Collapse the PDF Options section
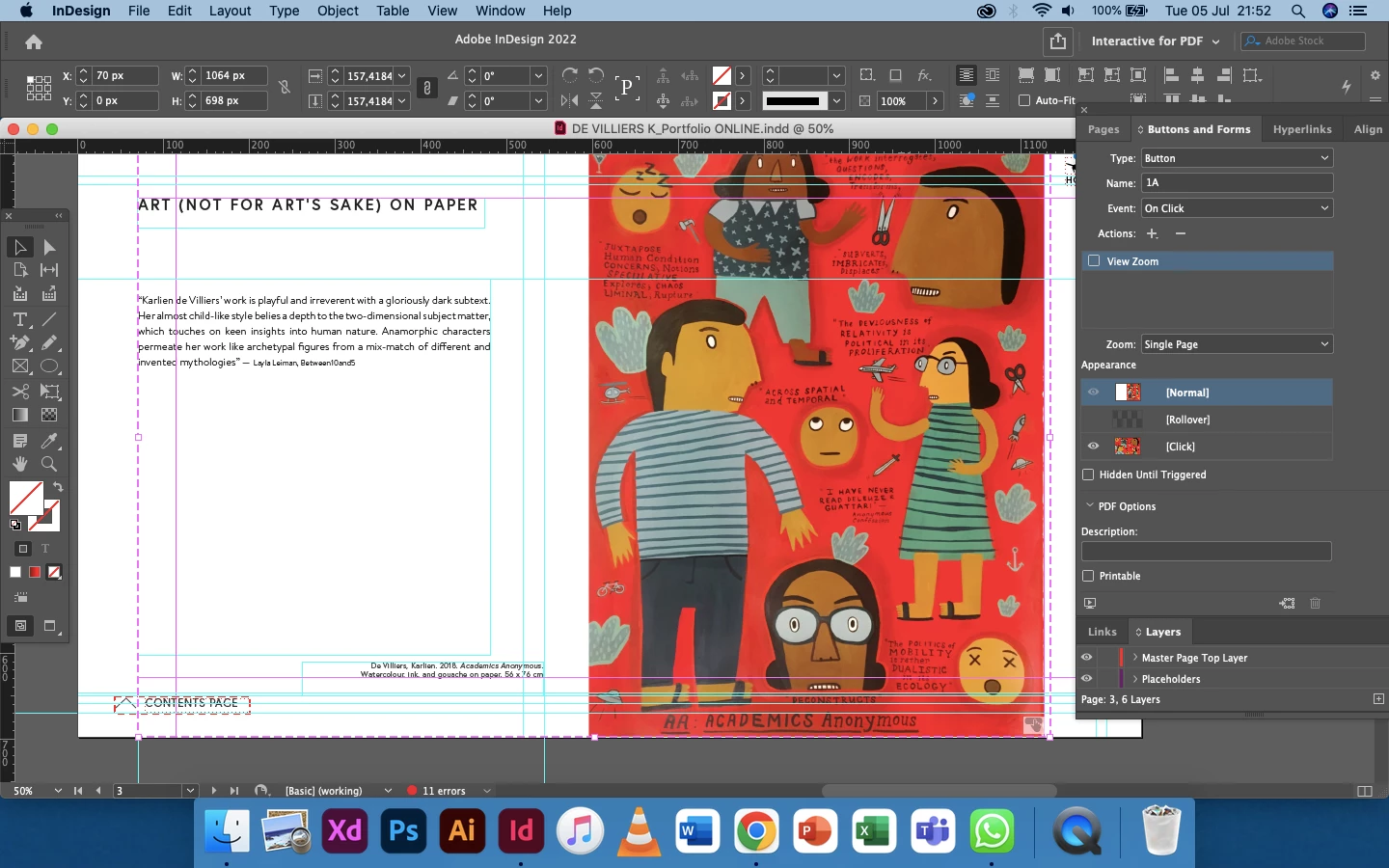Viewport: 1389px width, 868px height. click(1090, 506)
